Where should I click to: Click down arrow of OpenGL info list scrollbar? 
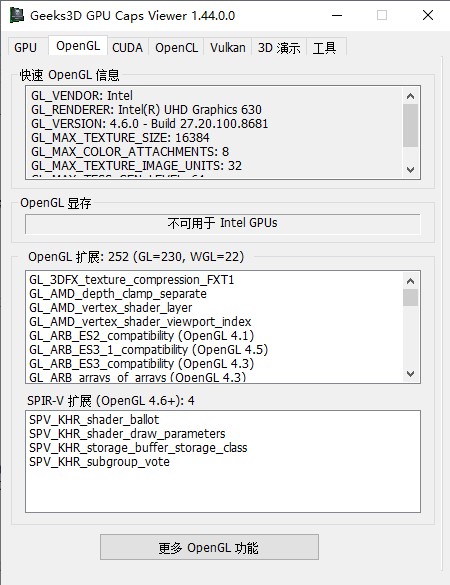point(410,170)
